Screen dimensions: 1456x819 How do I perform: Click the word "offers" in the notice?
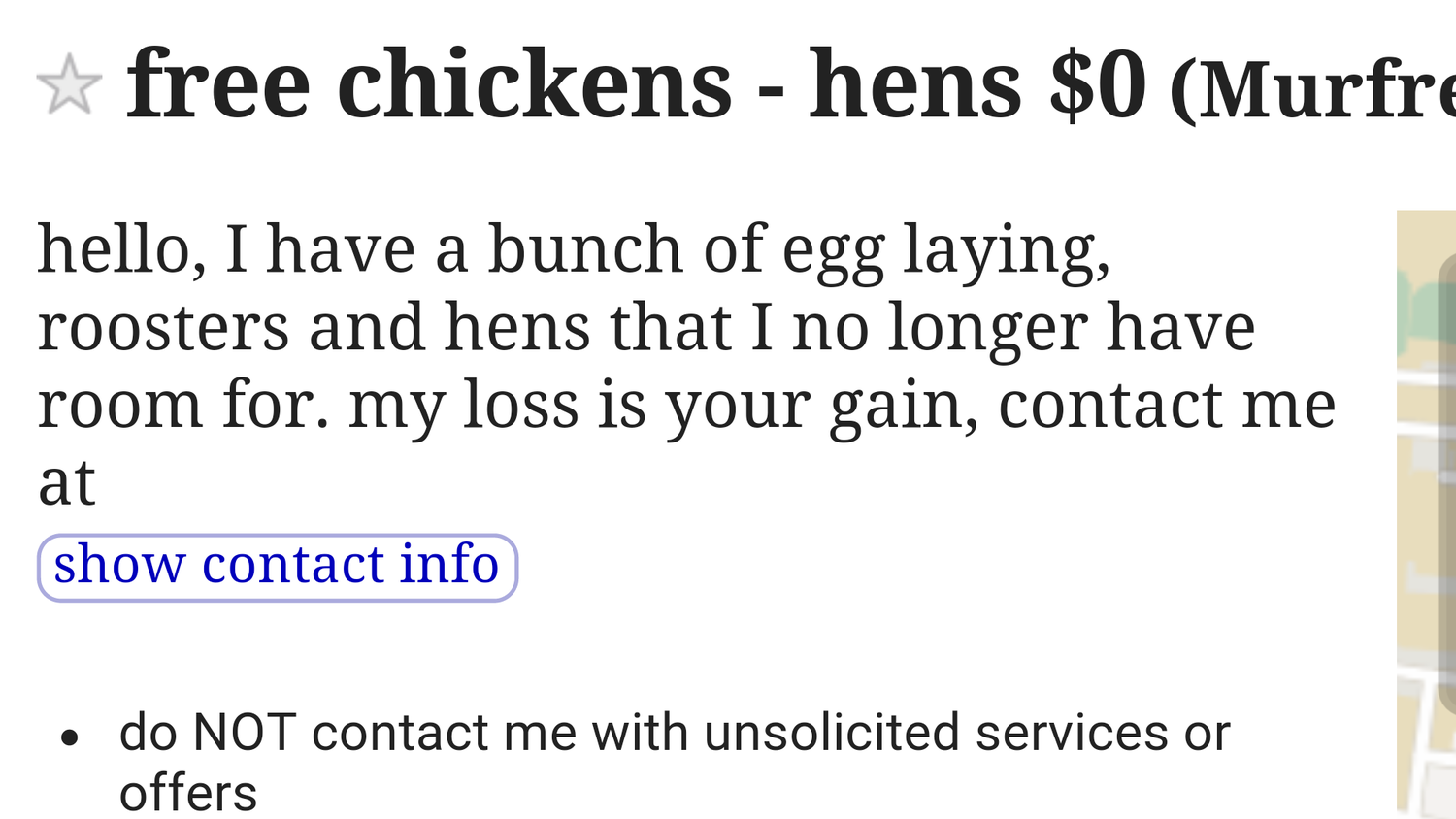point(188,794)
